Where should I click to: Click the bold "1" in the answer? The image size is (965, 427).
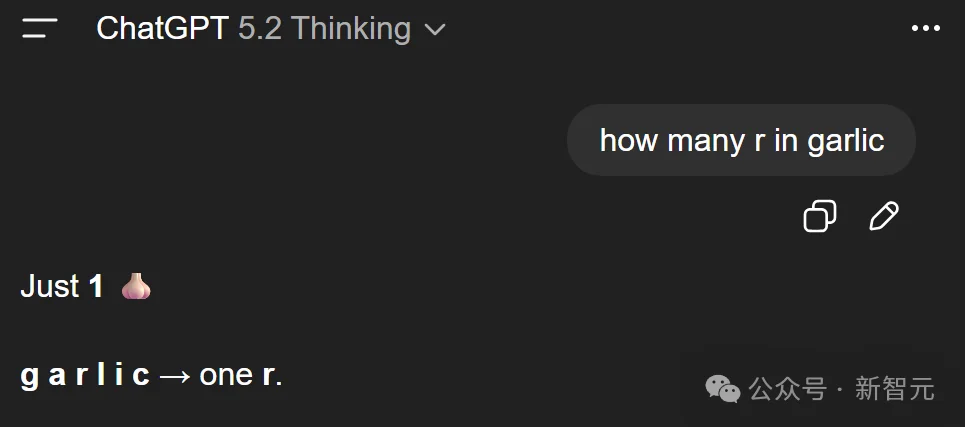[96, 287]
